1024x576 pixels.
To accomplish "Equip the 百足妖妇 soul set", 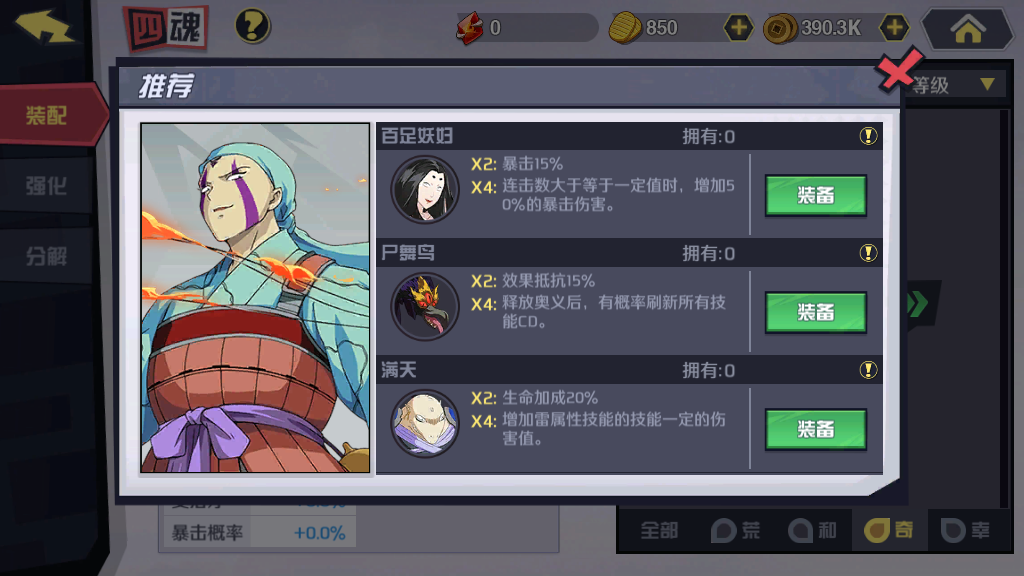I will coord(816,195).
